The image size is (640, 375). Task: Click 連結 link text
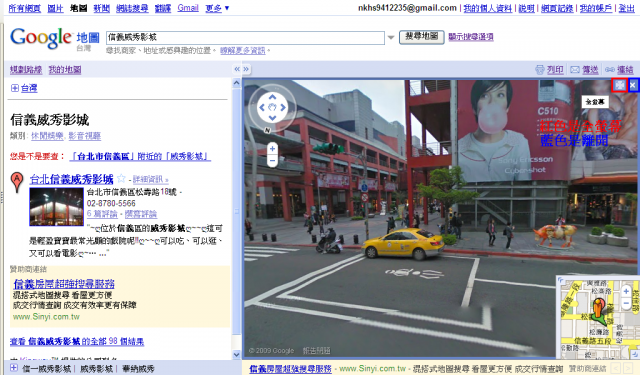click(625, 70)
